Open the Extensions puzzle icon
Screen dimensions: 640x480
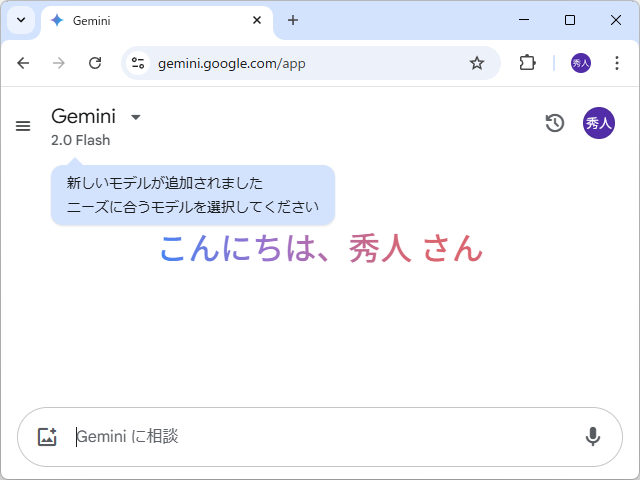pyautogui.click(x=527, y=63)
